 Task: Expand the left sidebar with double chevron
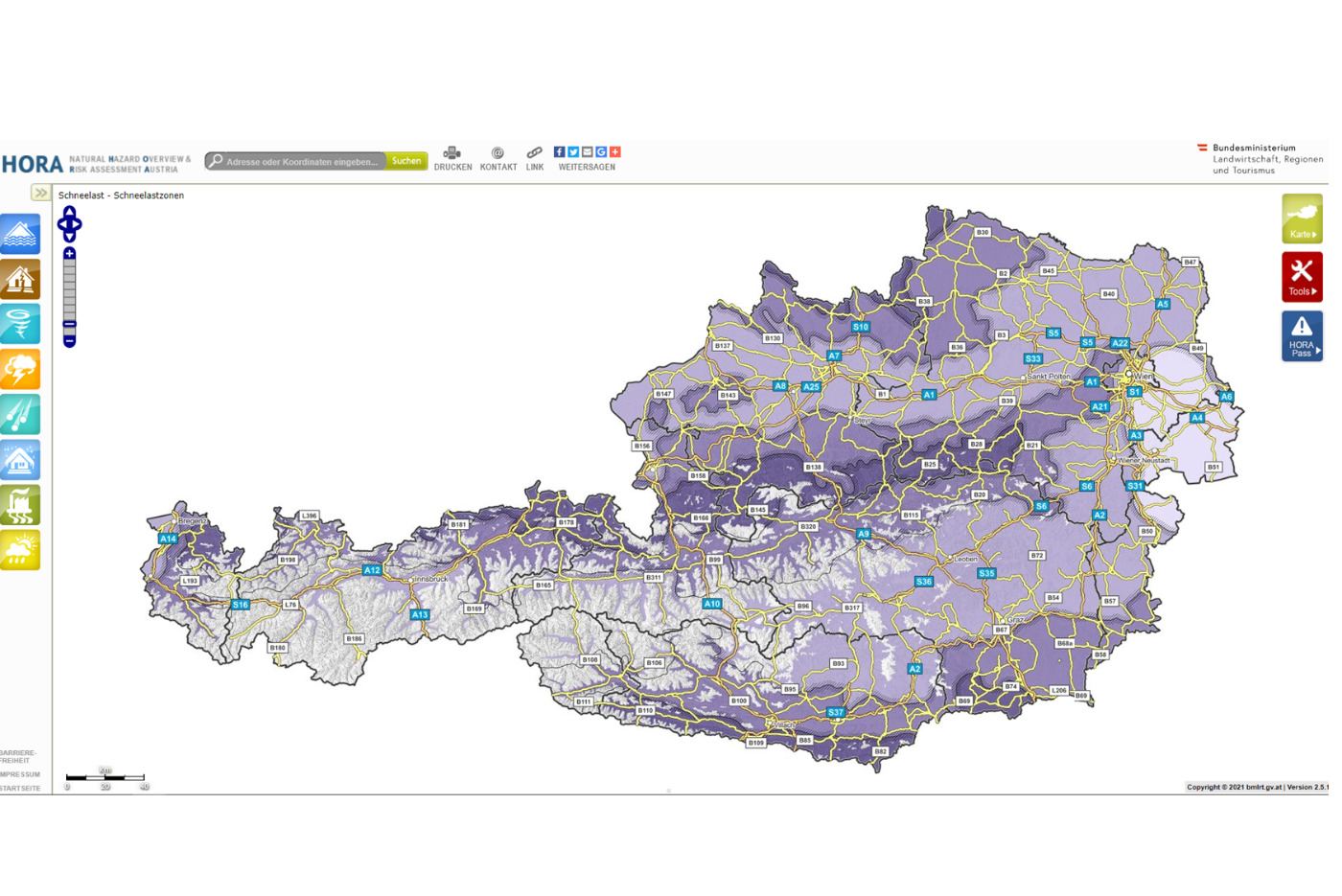click(40, 194)
